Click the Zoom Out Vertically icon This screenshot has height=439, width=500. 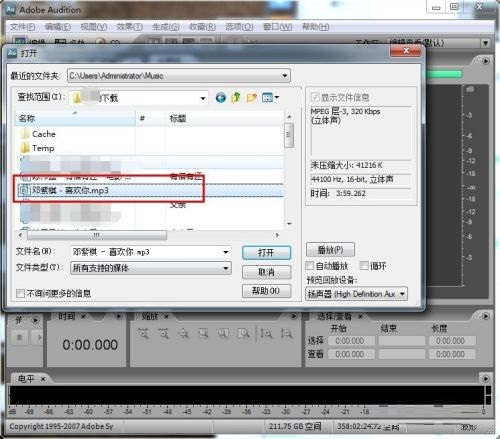tap(286, 333)
